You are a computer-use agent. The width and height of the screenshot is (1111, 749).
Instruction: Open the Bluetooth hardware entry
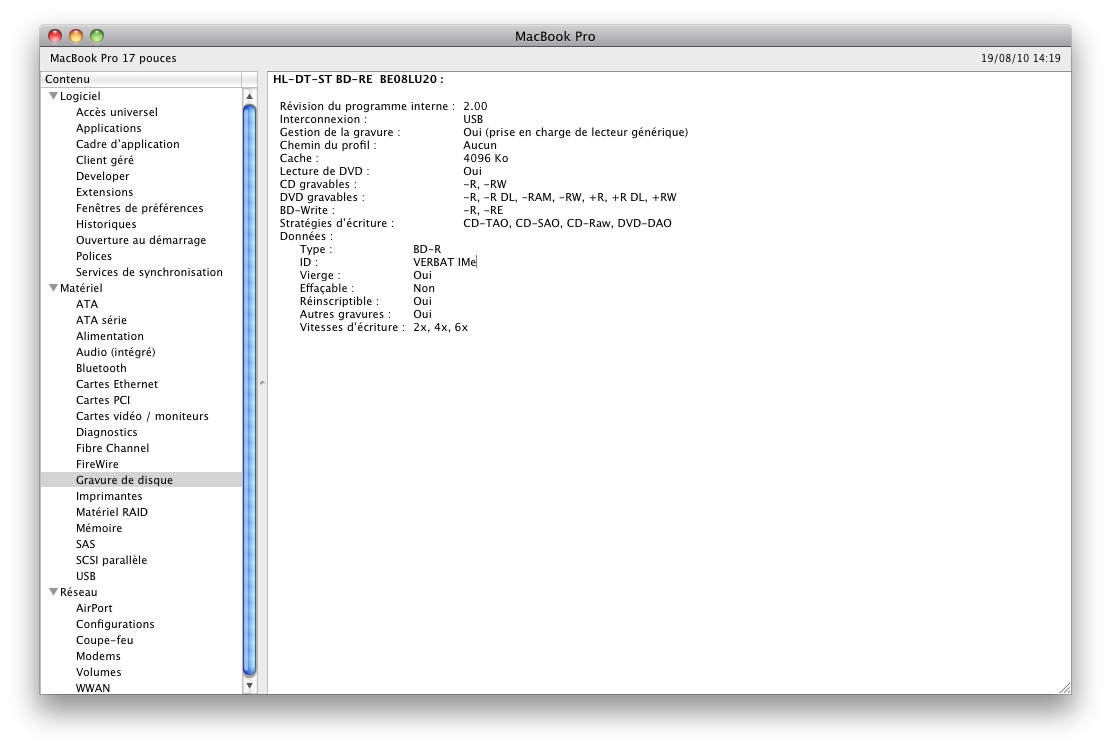pos(101,368)
